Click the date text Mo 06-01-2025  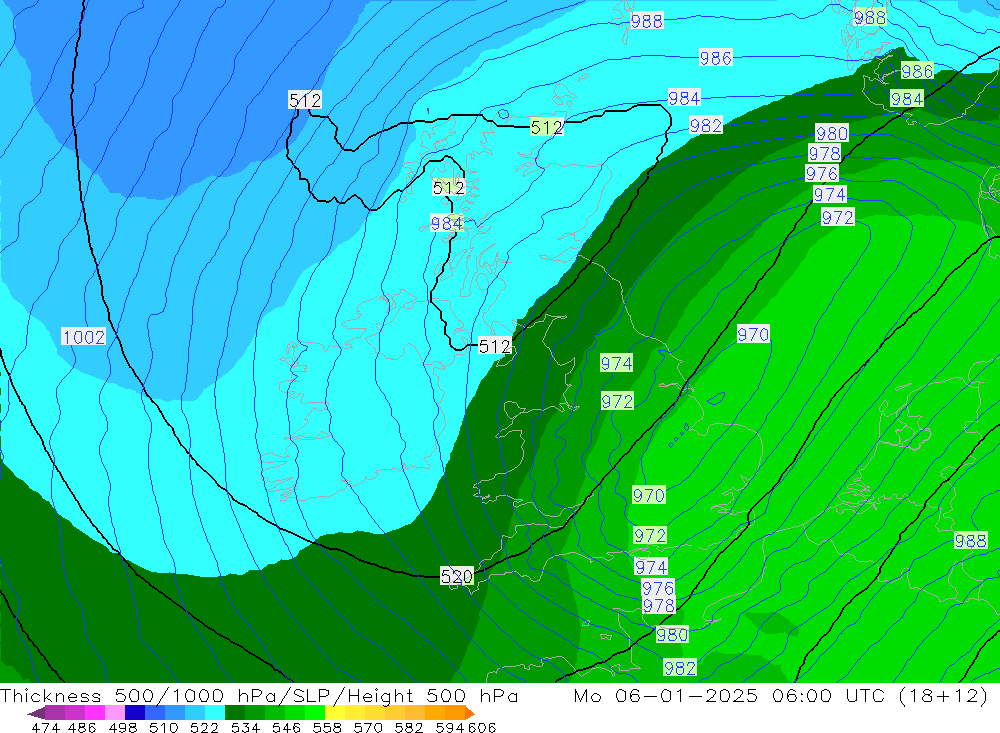[x=666, y=695]
